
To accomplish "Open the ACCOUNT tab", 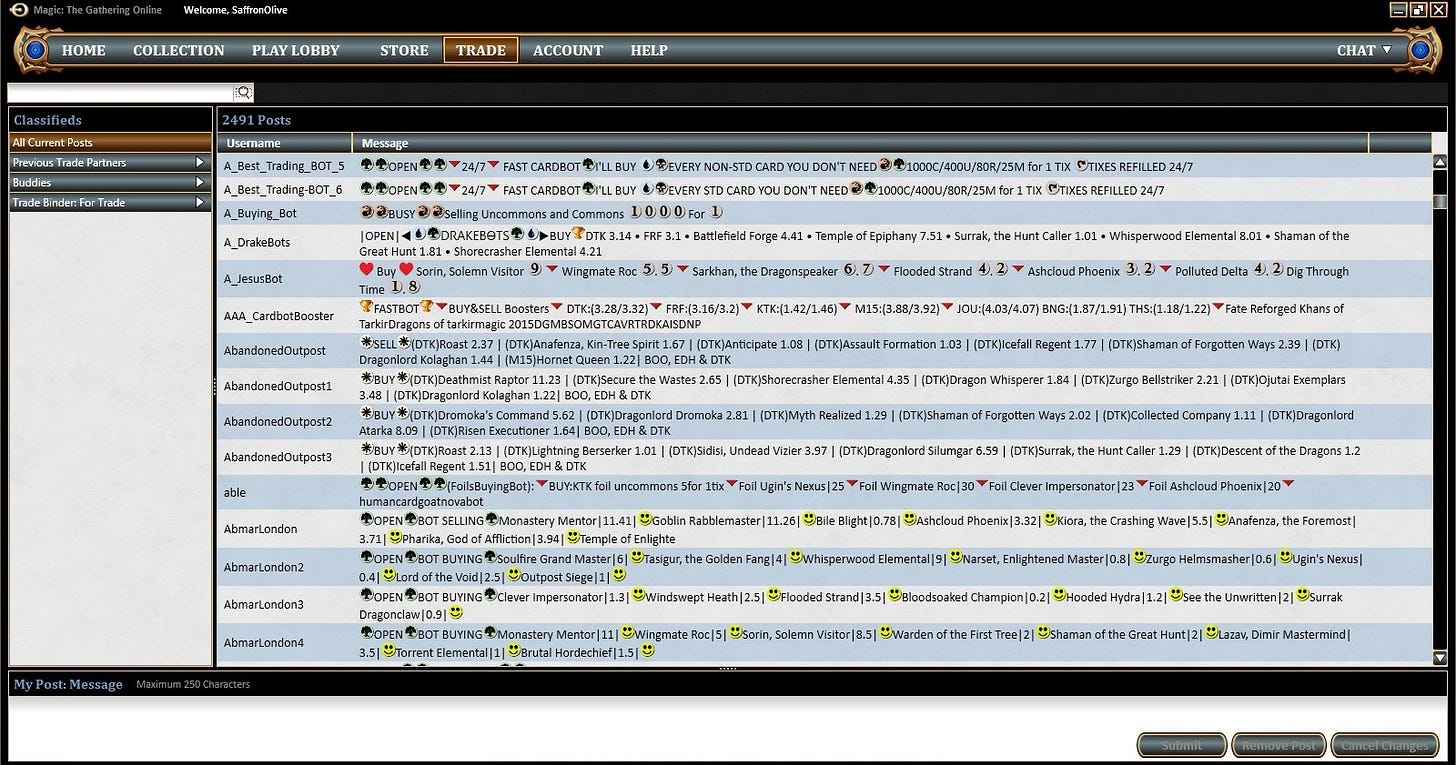I will coord(568,50).
